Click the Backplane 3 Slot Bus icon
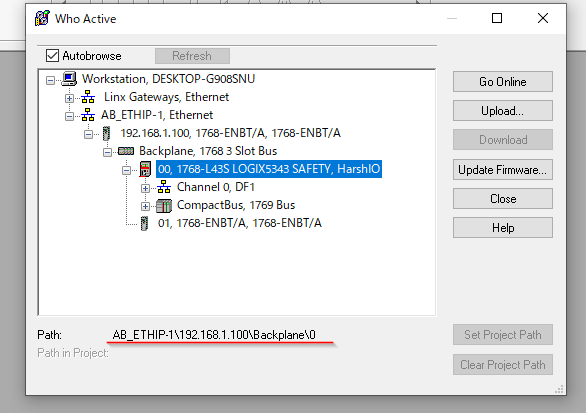Viewport: 586px width, 413px height. [x=126, y=151]
